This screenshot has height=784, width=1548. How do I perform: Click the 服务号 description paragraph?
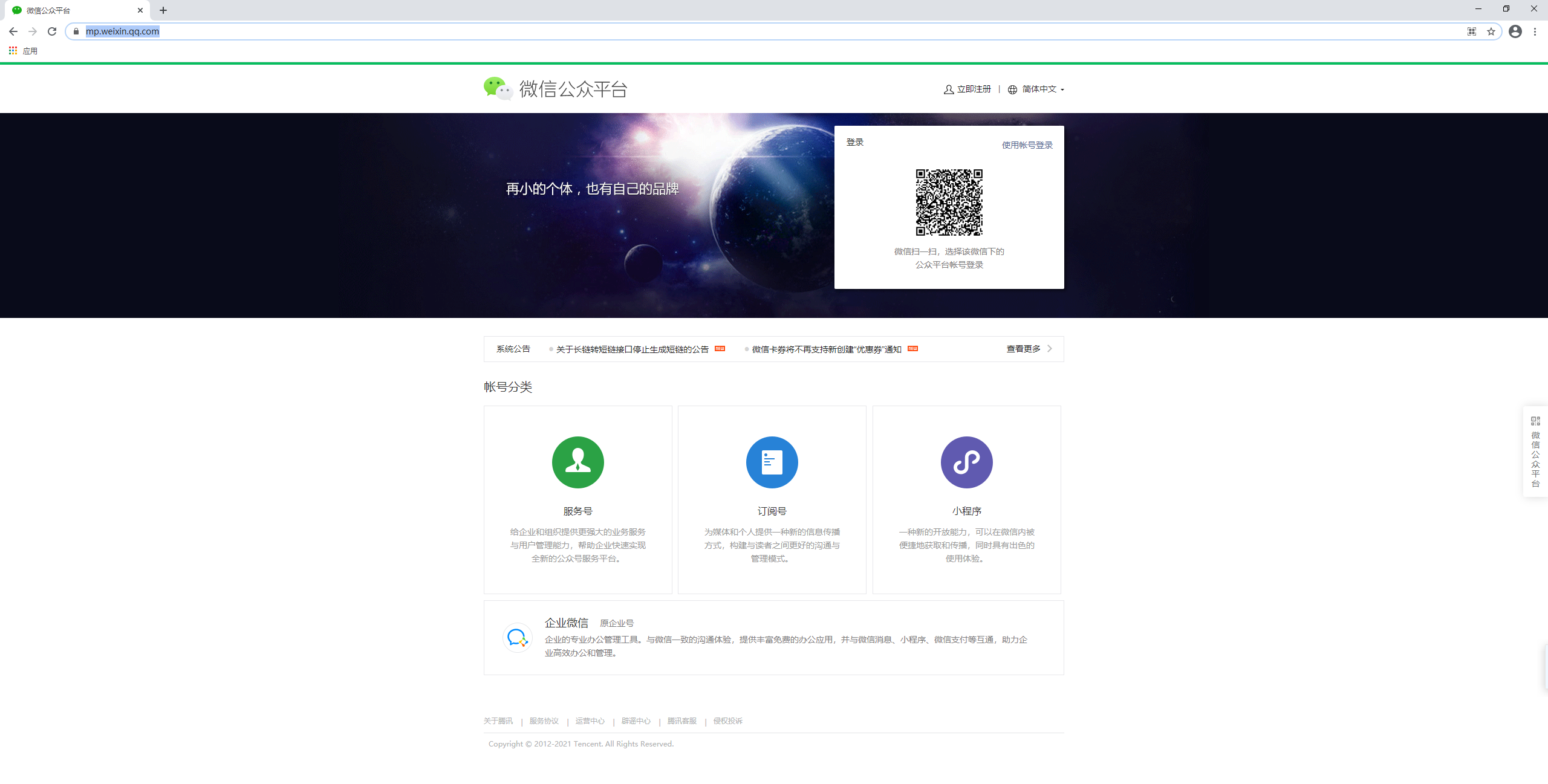pos(577,545)
